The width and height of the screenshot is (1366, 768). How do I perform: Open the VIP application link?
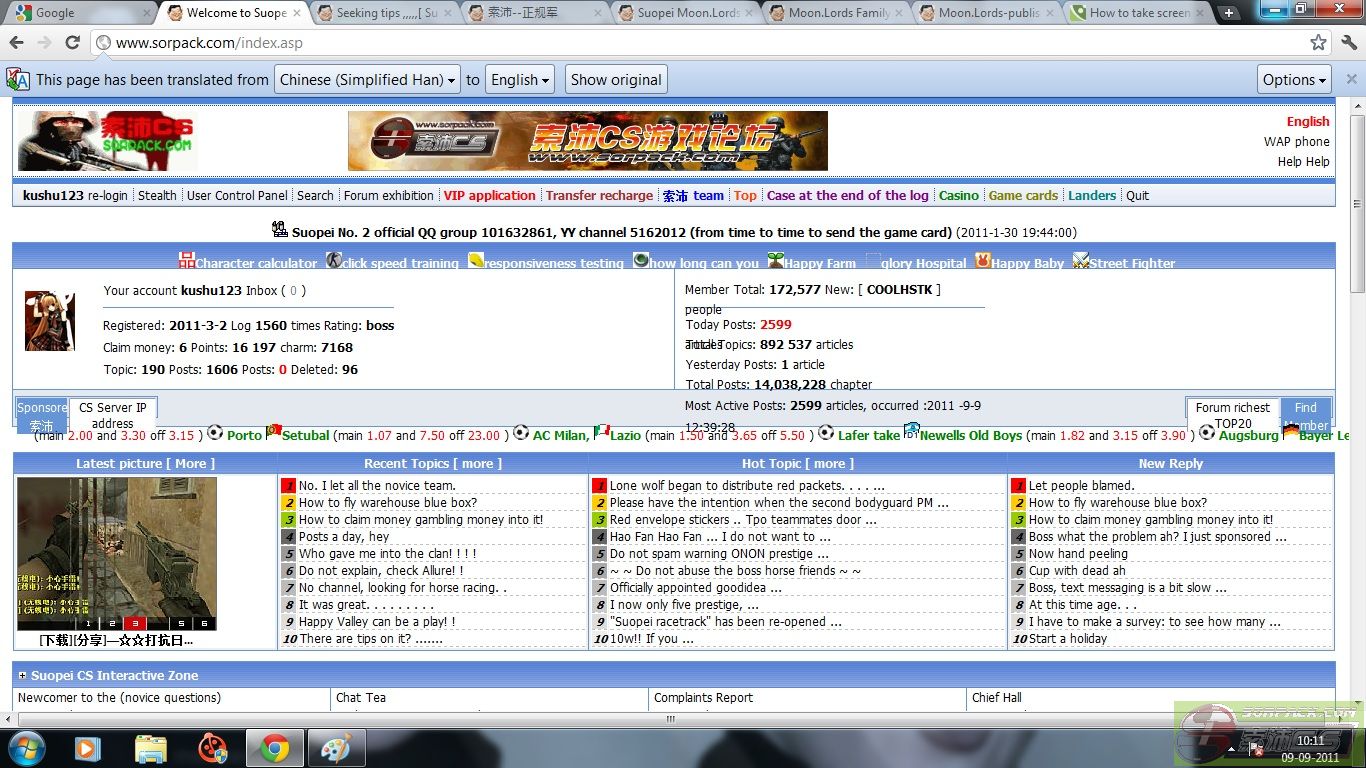click(489, 196)
